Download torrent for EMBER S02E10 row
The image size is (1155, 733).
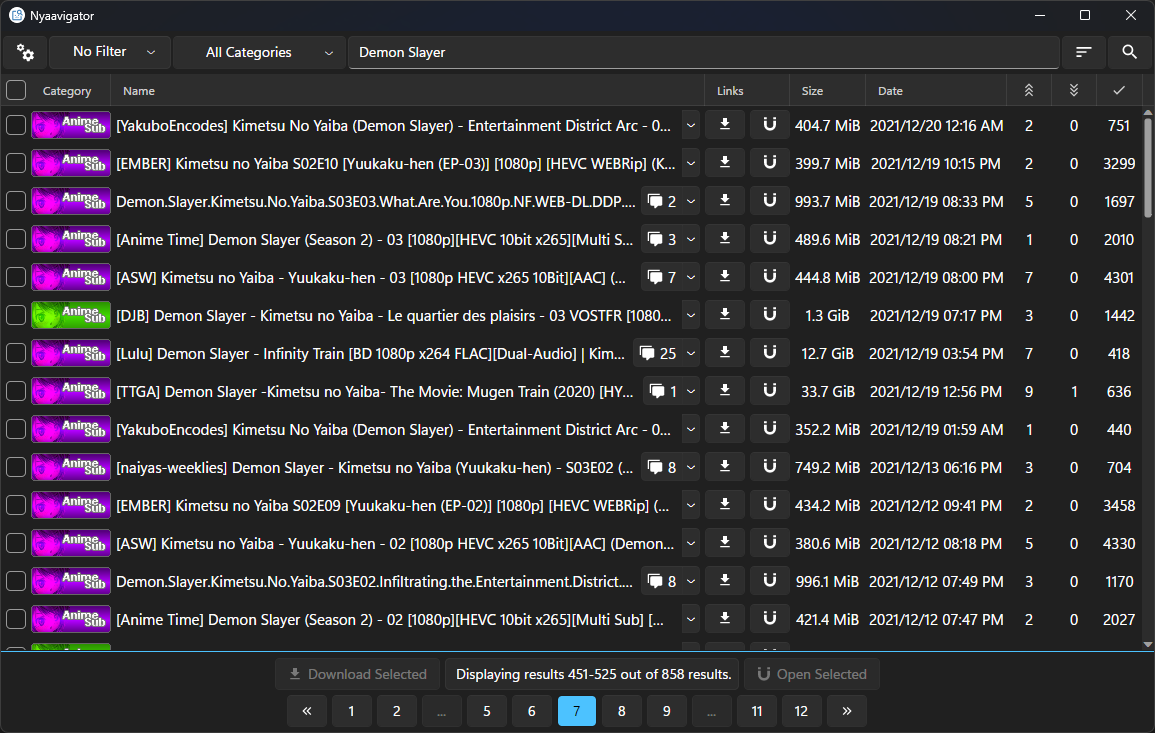click(725, 164)
